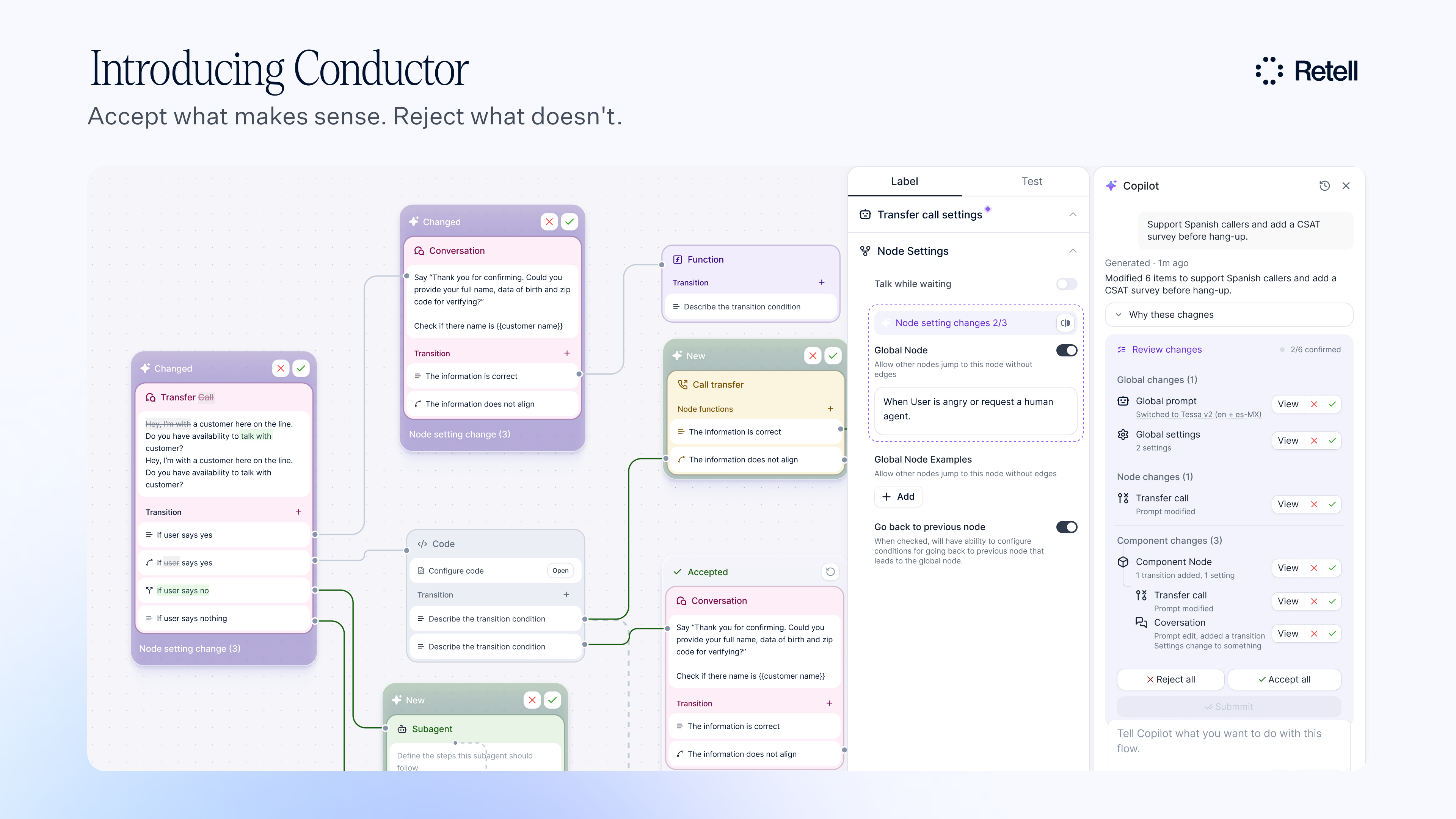Accept the Global prompt change
1456x819 pixels.
(1332, 404)
